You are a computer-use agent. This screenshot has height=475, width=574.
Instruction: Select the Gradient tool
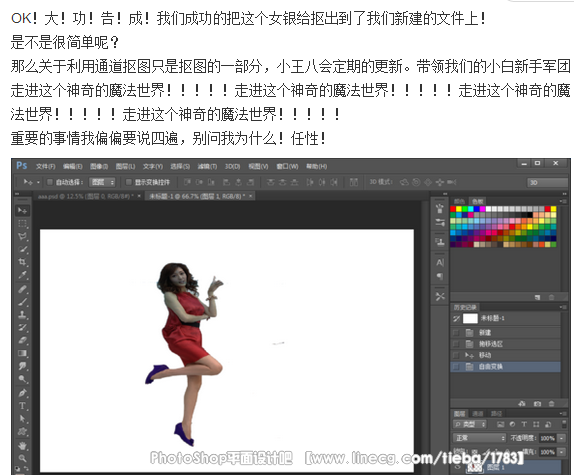coord(22,353)
